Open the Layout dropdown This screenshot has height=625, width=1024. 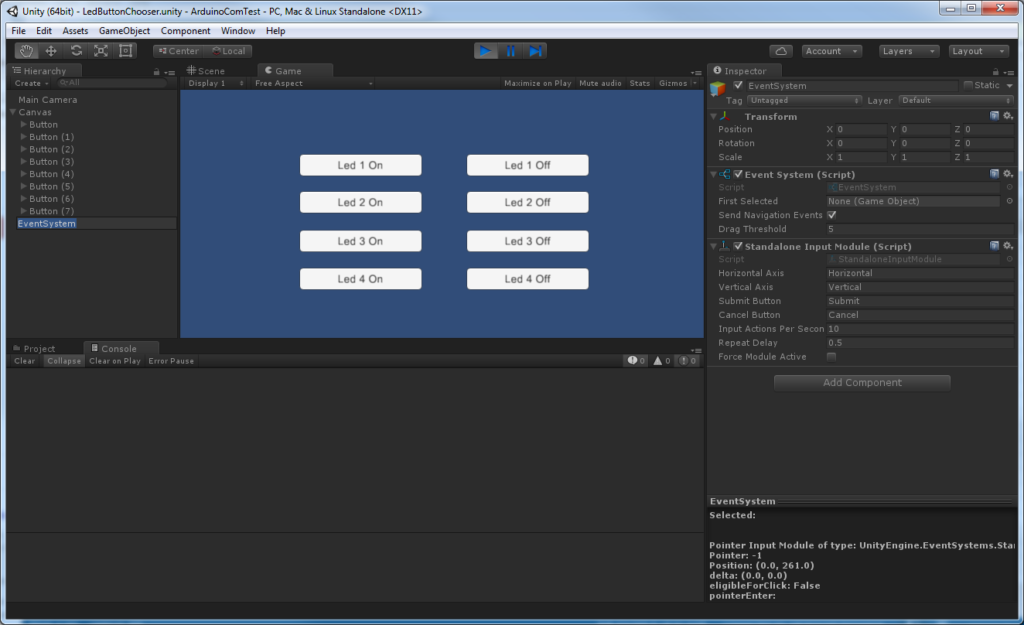pos(978,51)
